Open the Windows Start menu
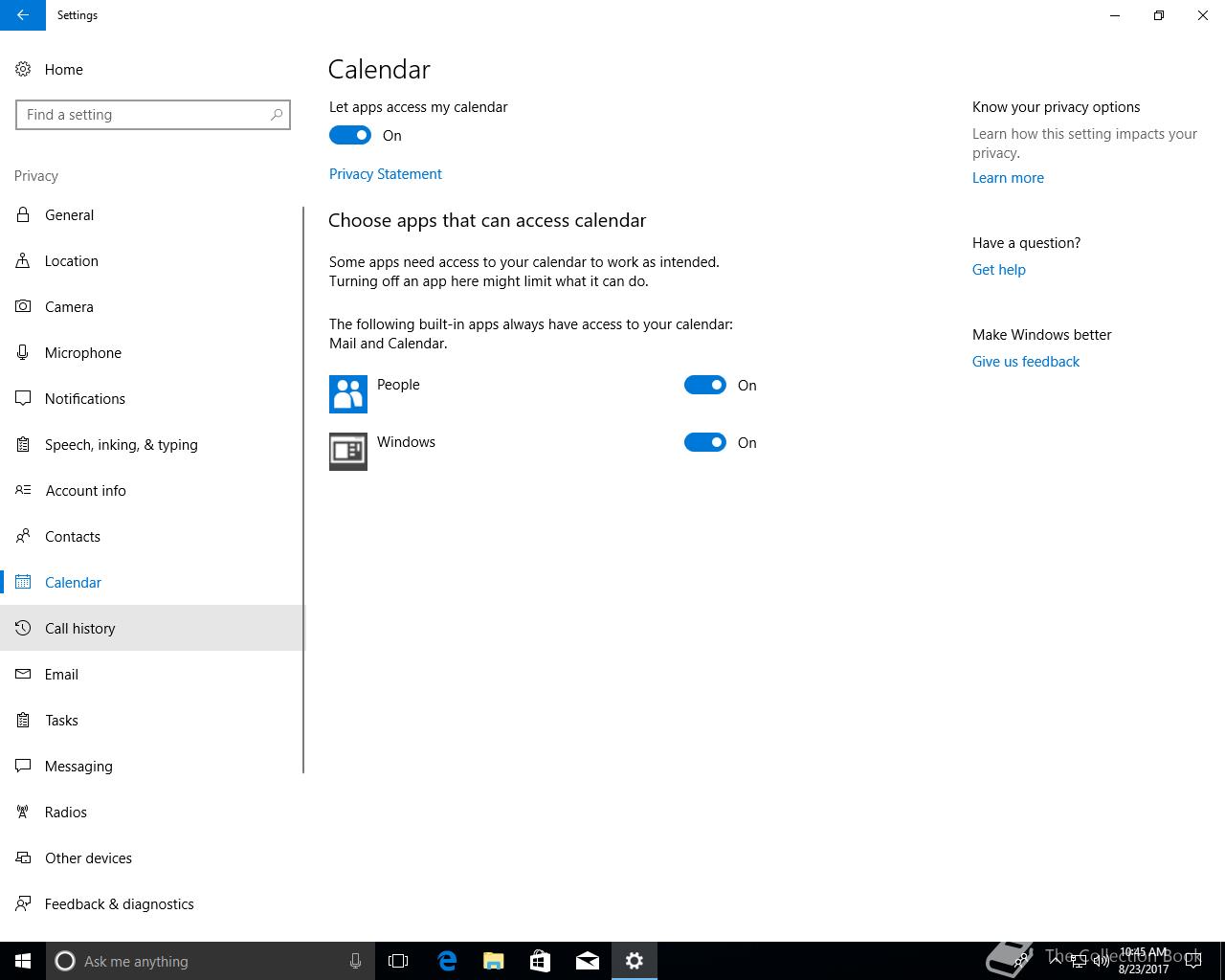This screenshot has height=980, width=1225. pyautogui.click(x=23, y=961)
